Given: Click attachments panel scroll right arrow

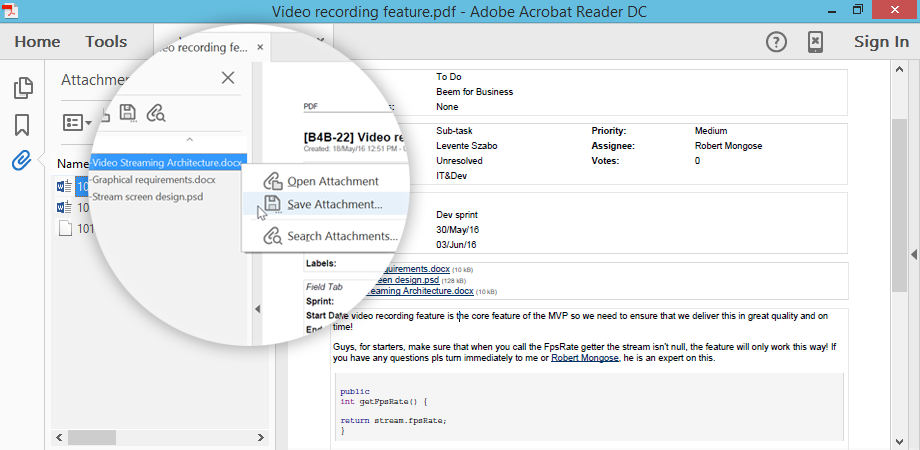Looking at the screenshot, I should [x=261, y=438].
